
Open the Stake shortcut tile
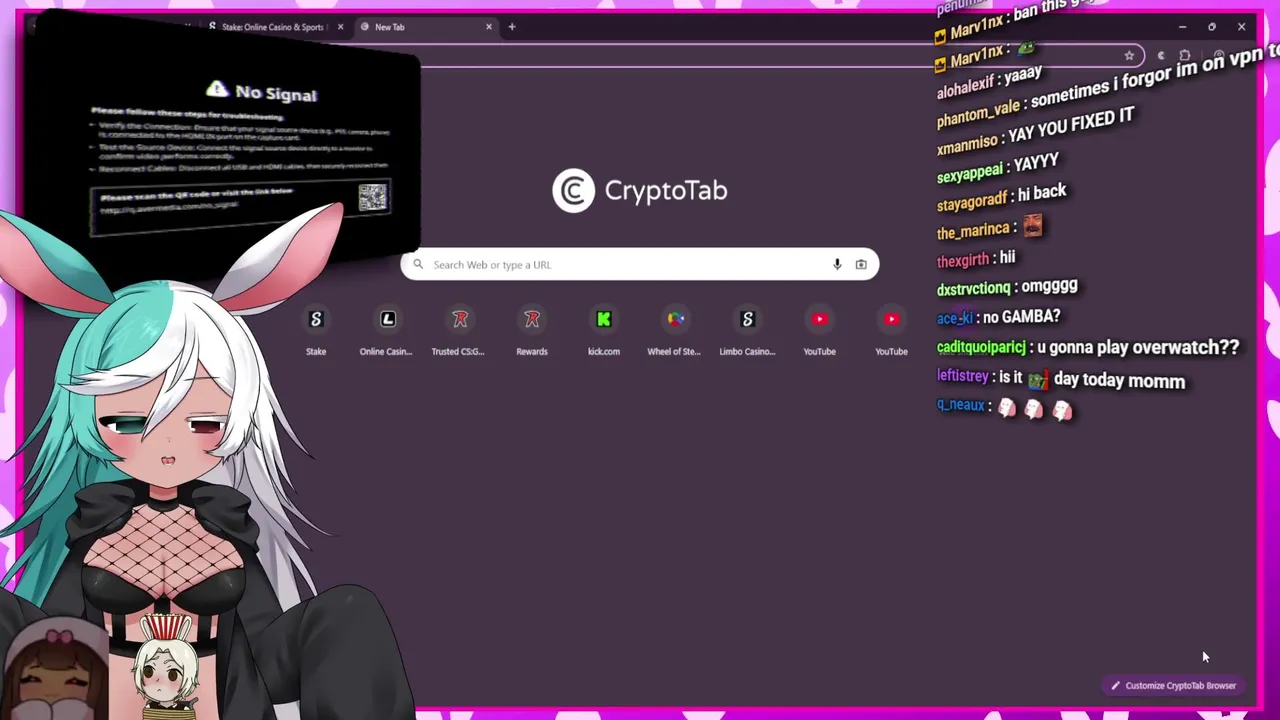tap(316, 330)
